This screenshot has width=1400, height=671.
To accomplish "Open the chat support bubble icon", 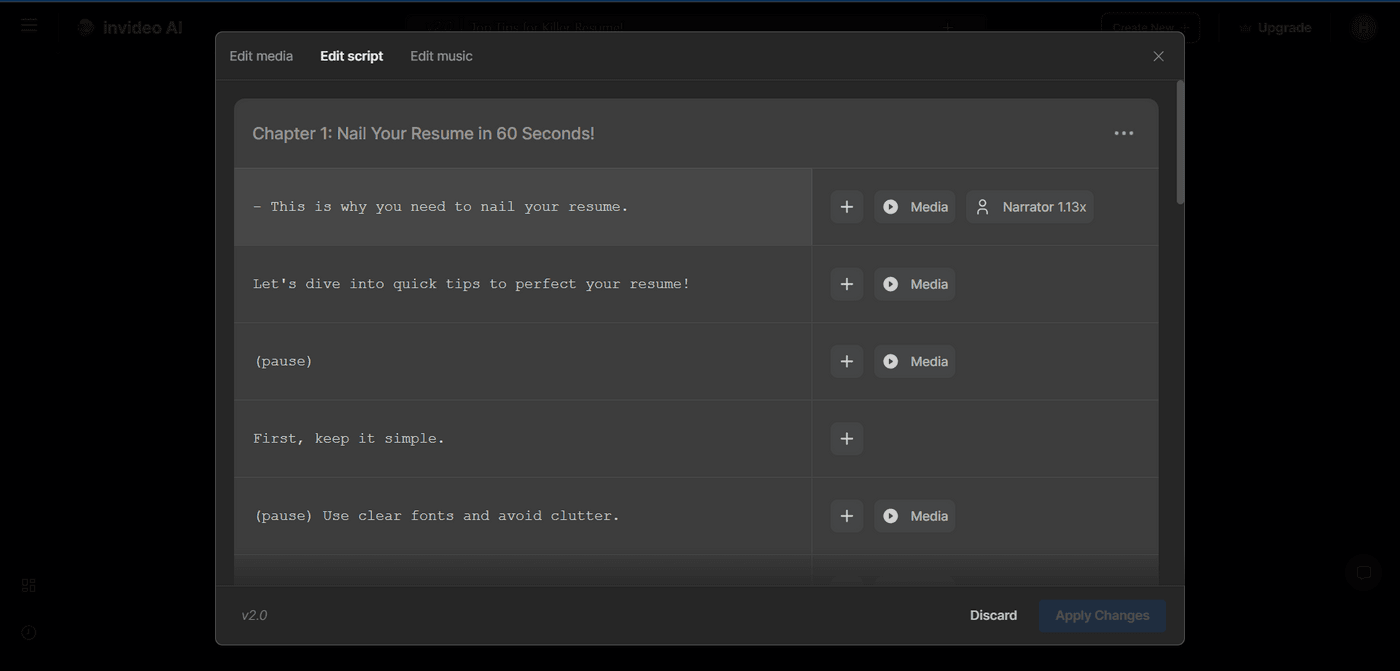I will coord(1363,573).
